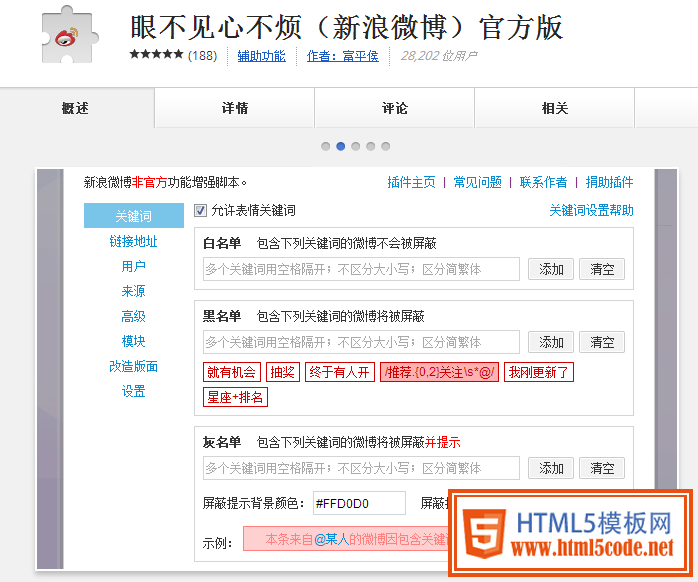Click the left dimmed previous-screenshot strip

50,369
